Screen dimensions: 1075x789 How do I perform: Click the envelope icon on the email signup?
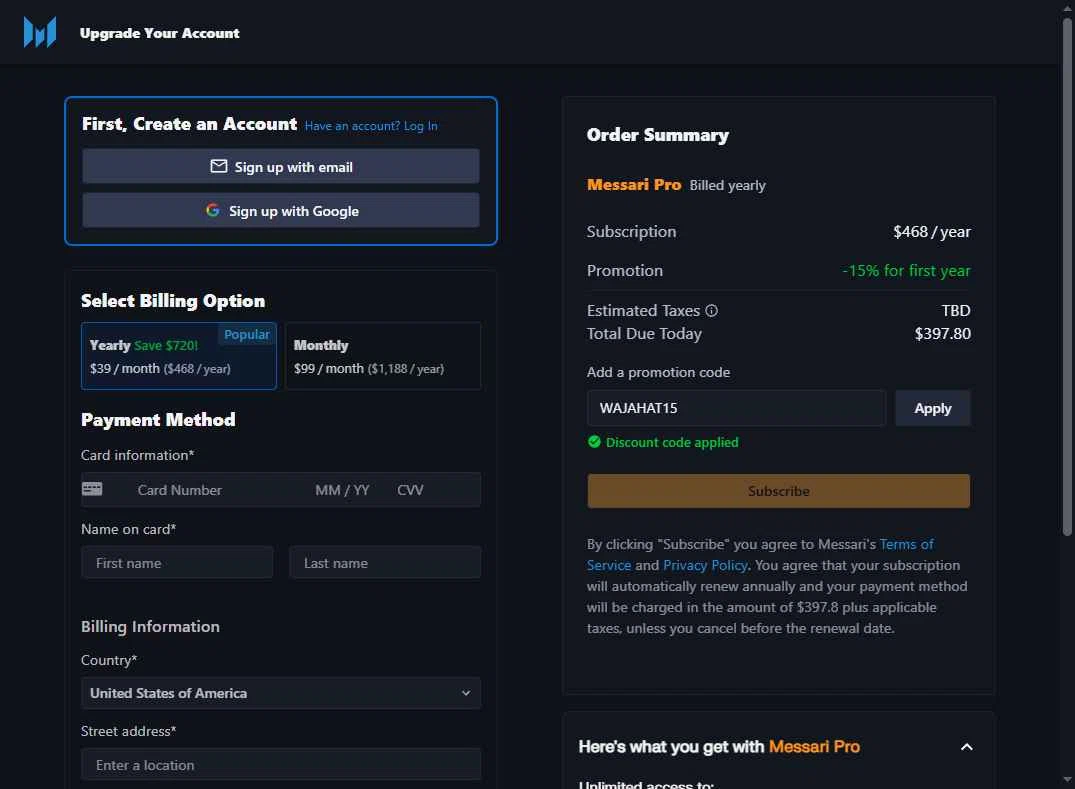click(x=219, y=167)
